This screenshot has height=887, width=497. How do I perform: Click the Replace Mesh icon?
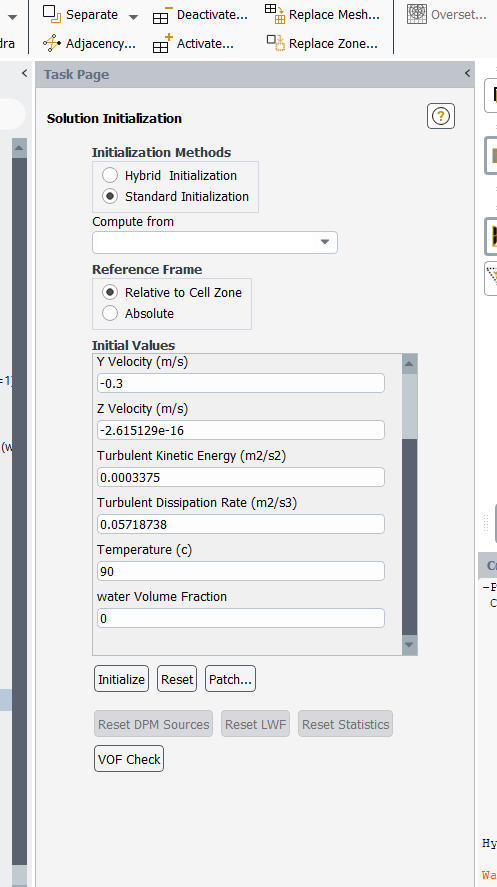pyautogui.click(x=275, y=14)
